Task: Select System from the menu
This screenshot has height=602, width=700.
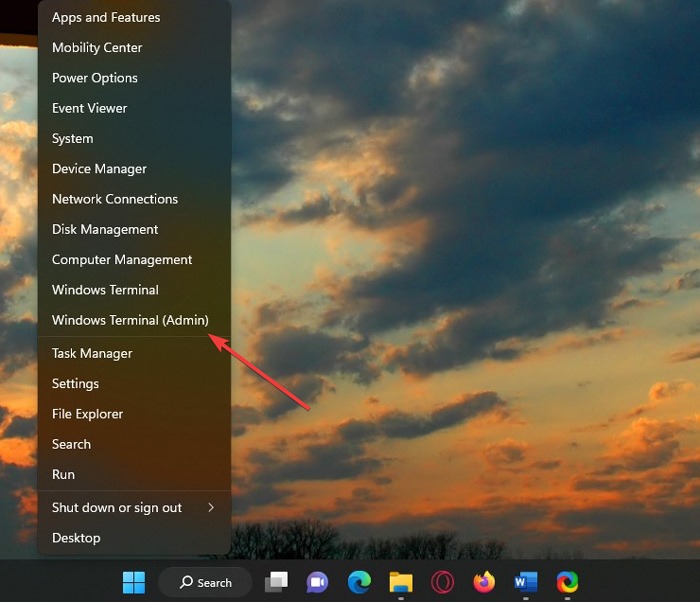Action: pyautogui.click(x=134, y=139)
